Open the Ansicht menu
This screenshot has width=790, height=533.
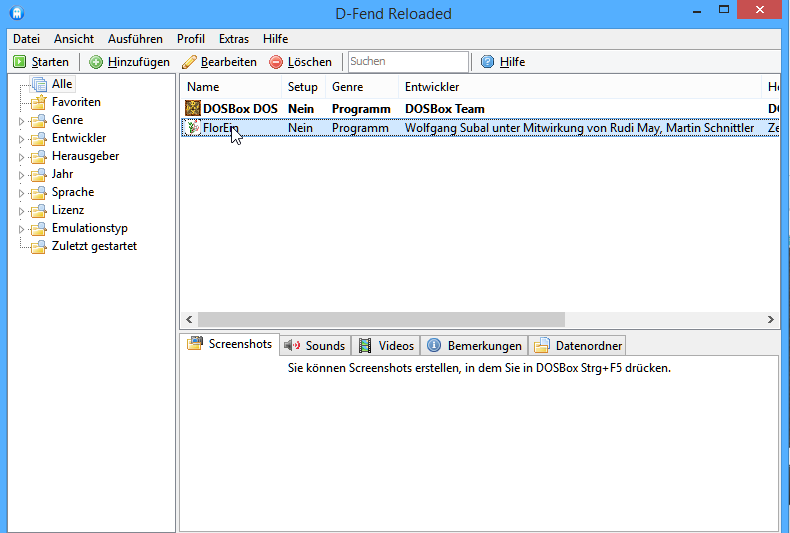point(74,39)
